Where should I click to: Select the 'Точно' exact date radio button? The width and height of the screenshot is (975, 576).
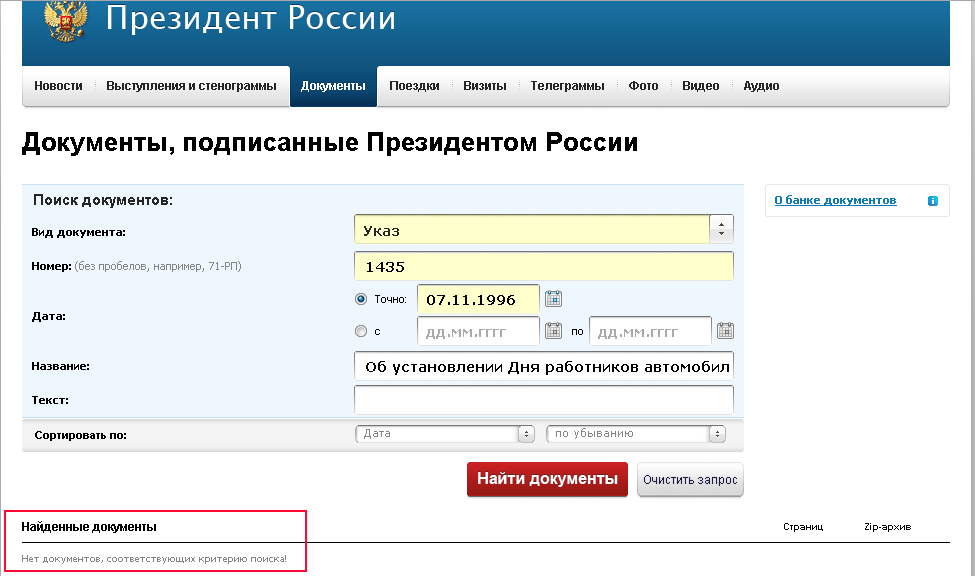coord(361,299)
